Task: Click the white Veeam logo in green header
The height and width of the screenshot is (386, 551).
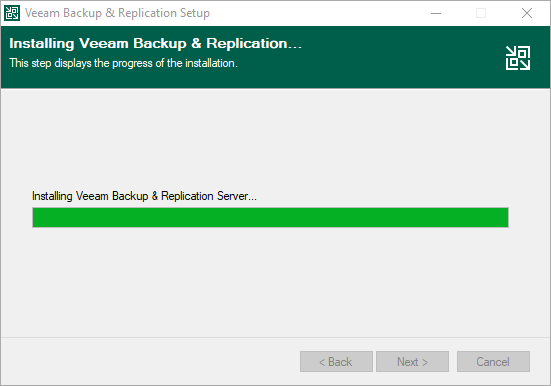Action: (x=518, y=58)
